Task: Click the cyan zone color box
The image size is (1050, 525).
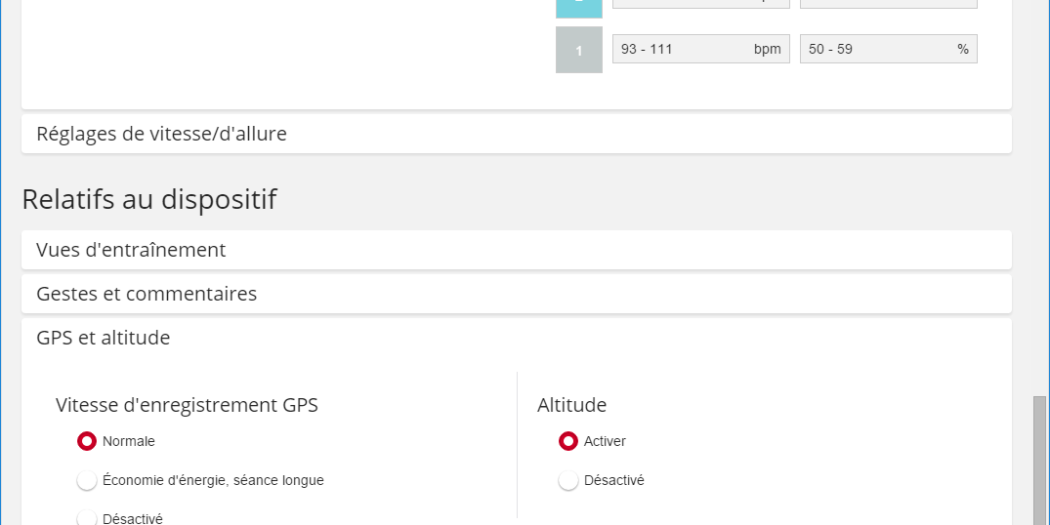Action: point(579,8)
